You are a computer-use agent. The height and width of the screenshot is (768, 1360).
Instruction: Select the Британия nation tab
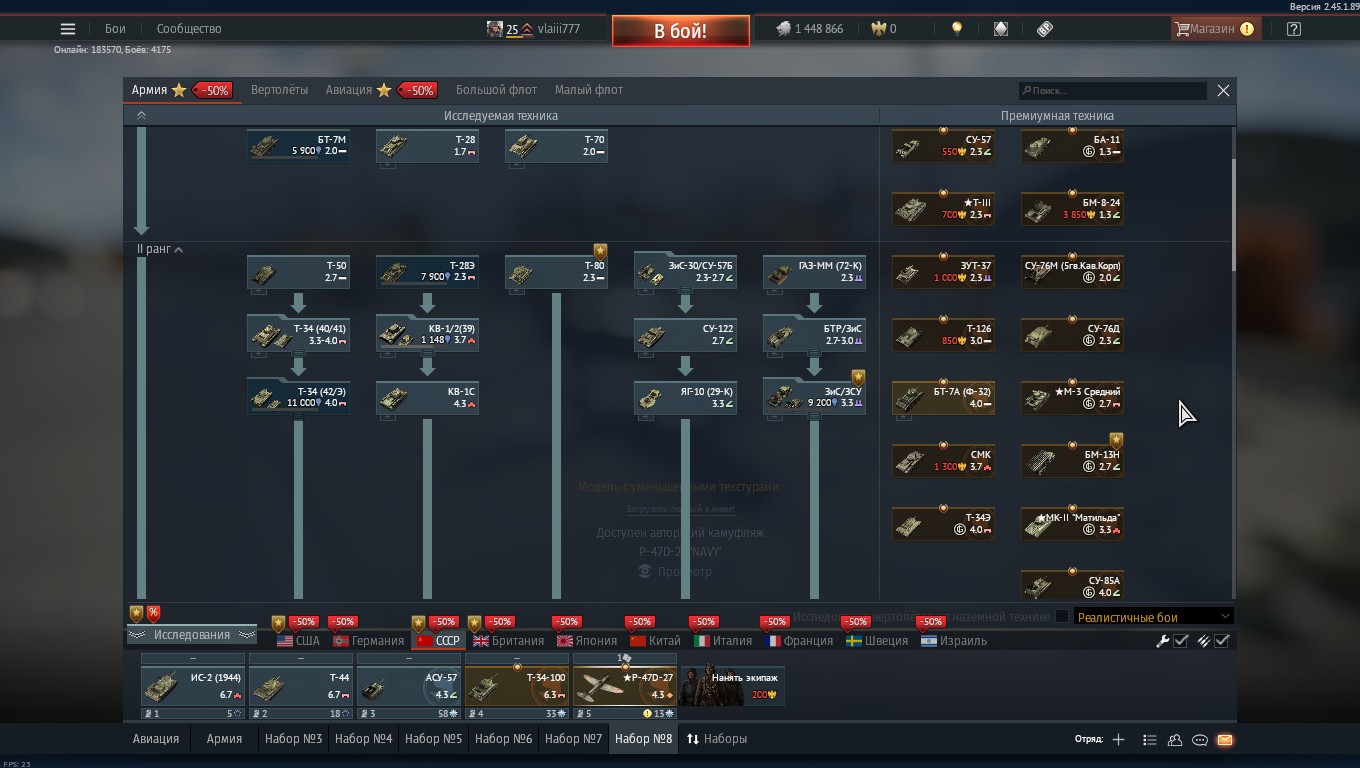pyautogui.click(x=509, y=641)
